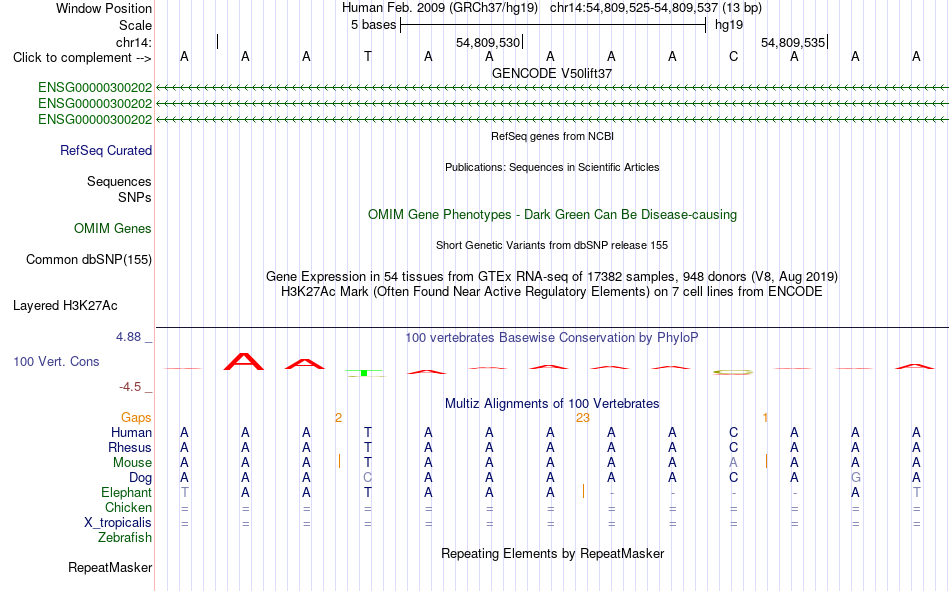The height and width of the screenshot is (591, 950).
Task: Click the 'Click to complement -->' label
Action: point(82,58)
